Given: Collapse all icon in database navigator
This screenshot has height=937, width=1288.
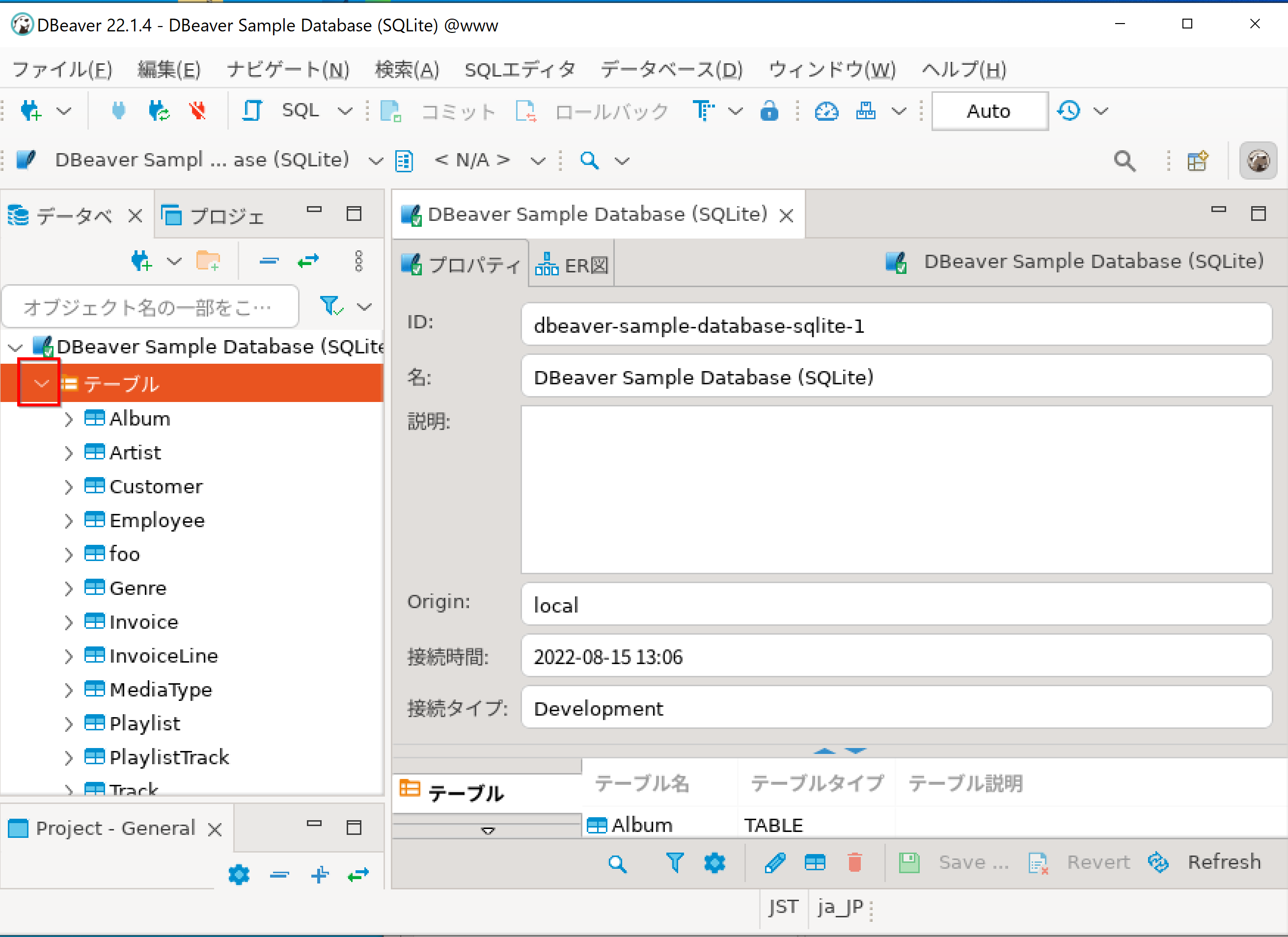Looking at the screenshot, I should pyautogui.click(x=269, y=261).
